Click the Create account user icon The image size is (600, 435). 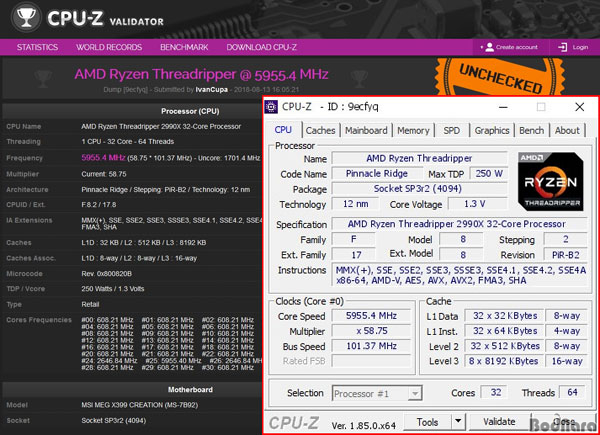coord(489,47)
